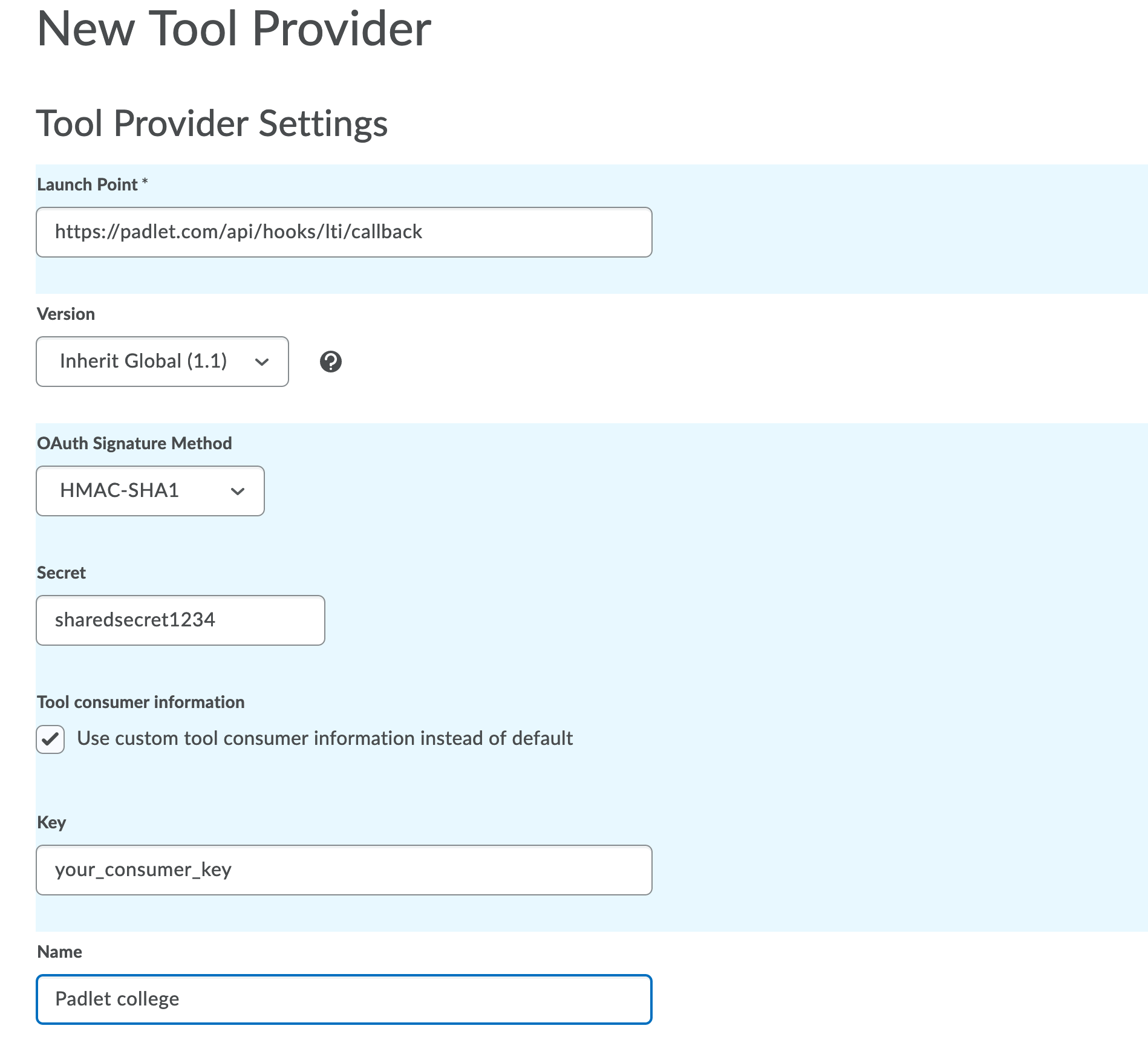Click the Version help question mark icon
Viewport: 1148px width, 1046px height.
(330, 362)
